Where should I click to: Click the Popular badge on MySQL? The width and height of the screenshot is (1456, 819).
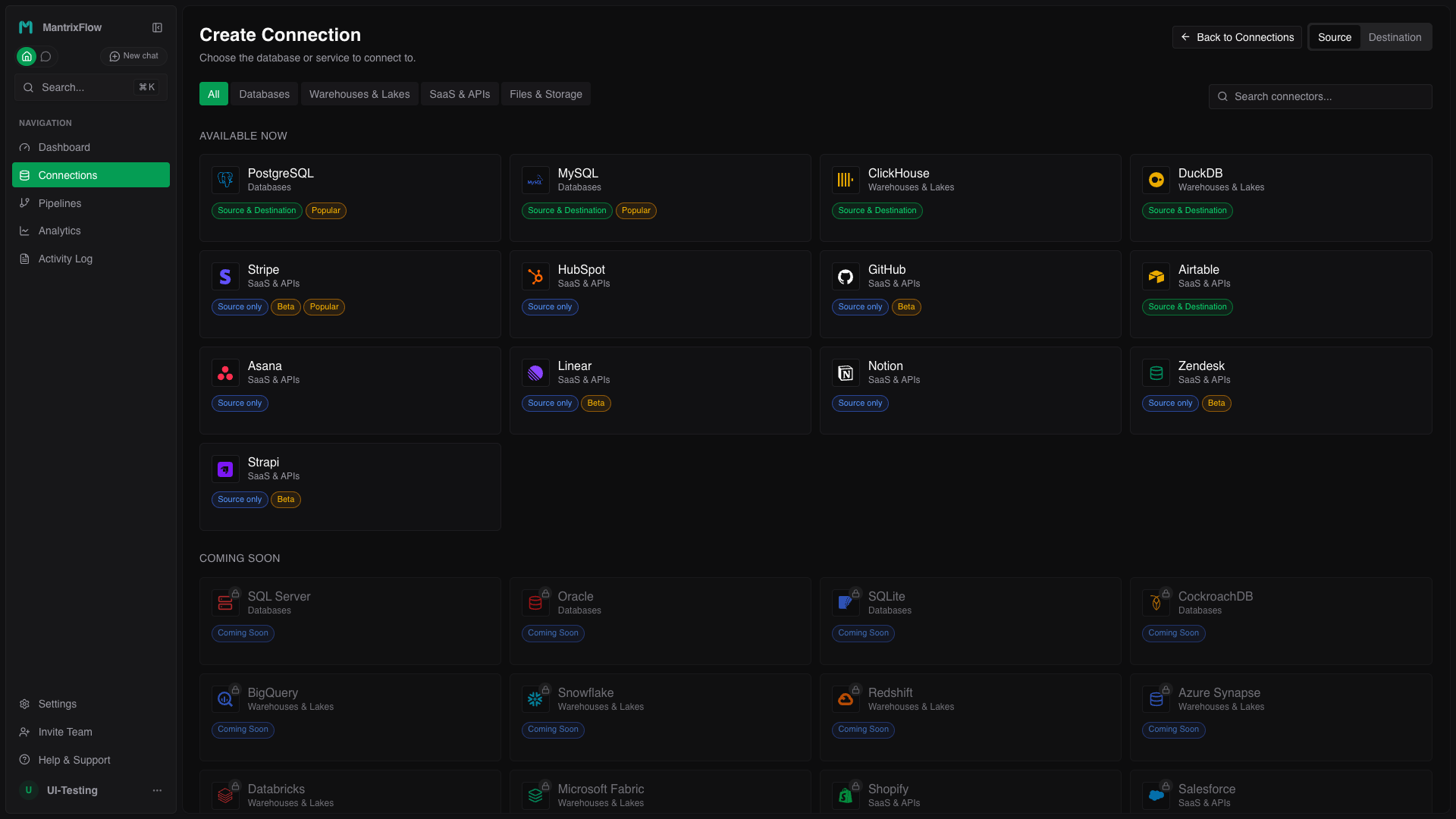click(x=636, y=211)
